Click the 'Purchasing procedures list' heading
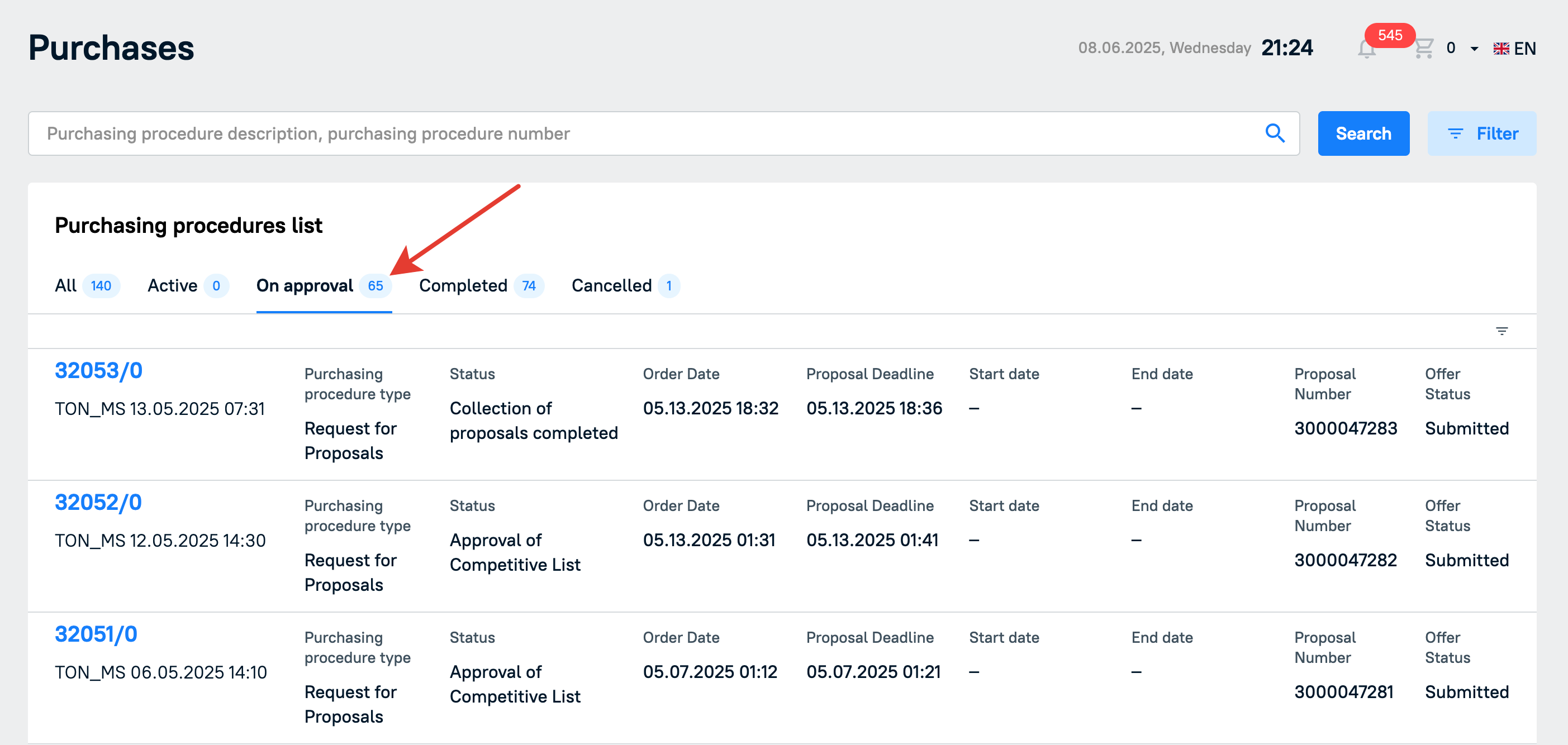The image size is (1568, 745). [x=189, y=225]
